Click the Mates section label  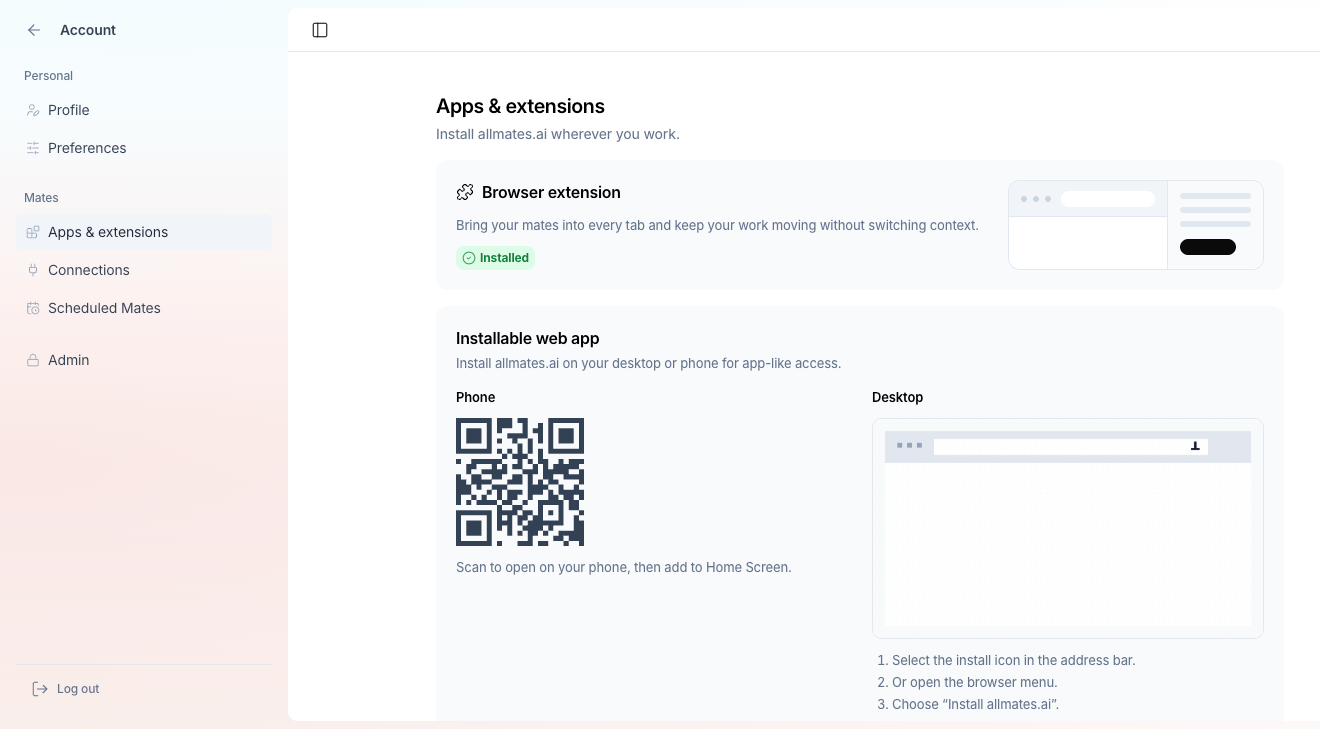click(41, 198)
